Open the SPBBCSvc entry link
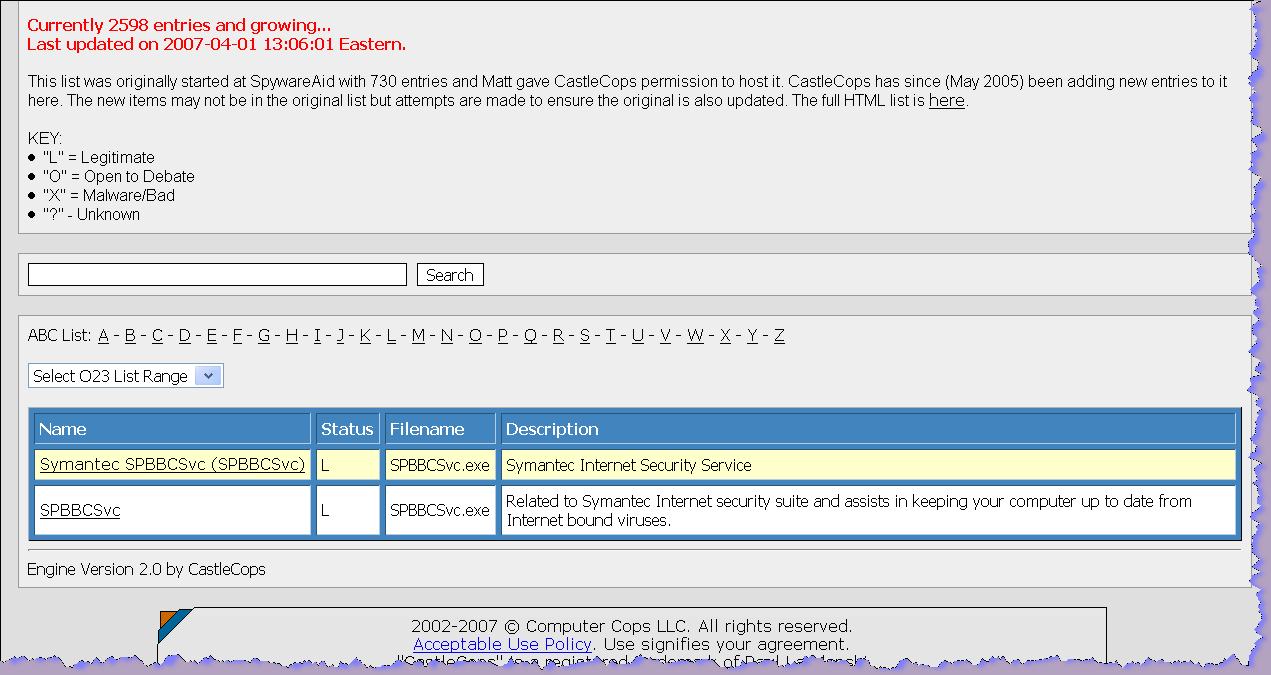This screenshot has width=1271, height=675. tap(80, 510)
